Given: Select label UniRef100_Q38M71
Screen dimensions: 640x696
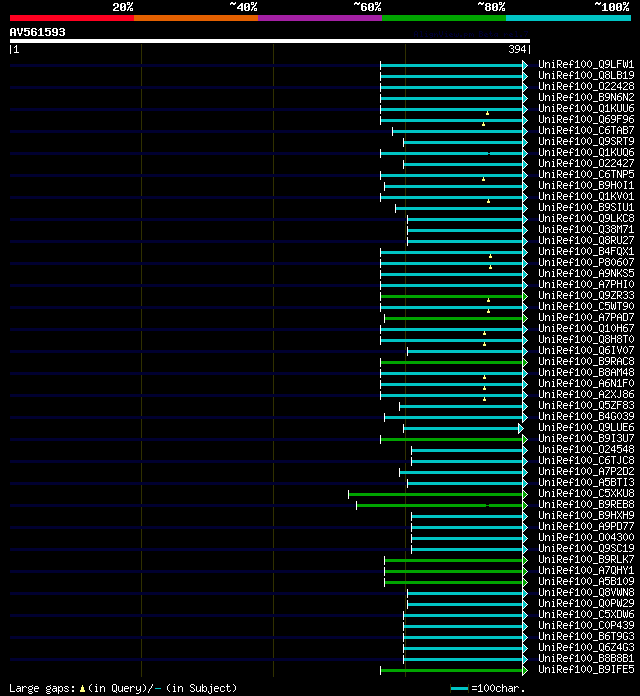Looking at the screenshot, I should pyautogui.click(x=586, y=229).
